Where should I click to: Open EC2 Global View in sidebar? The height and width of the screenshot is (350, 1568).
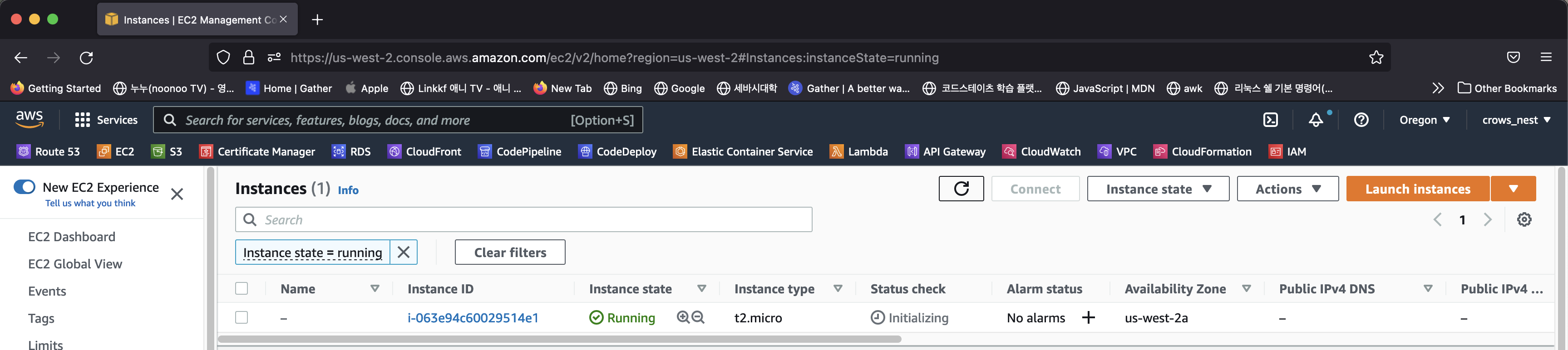pos(75,264)
